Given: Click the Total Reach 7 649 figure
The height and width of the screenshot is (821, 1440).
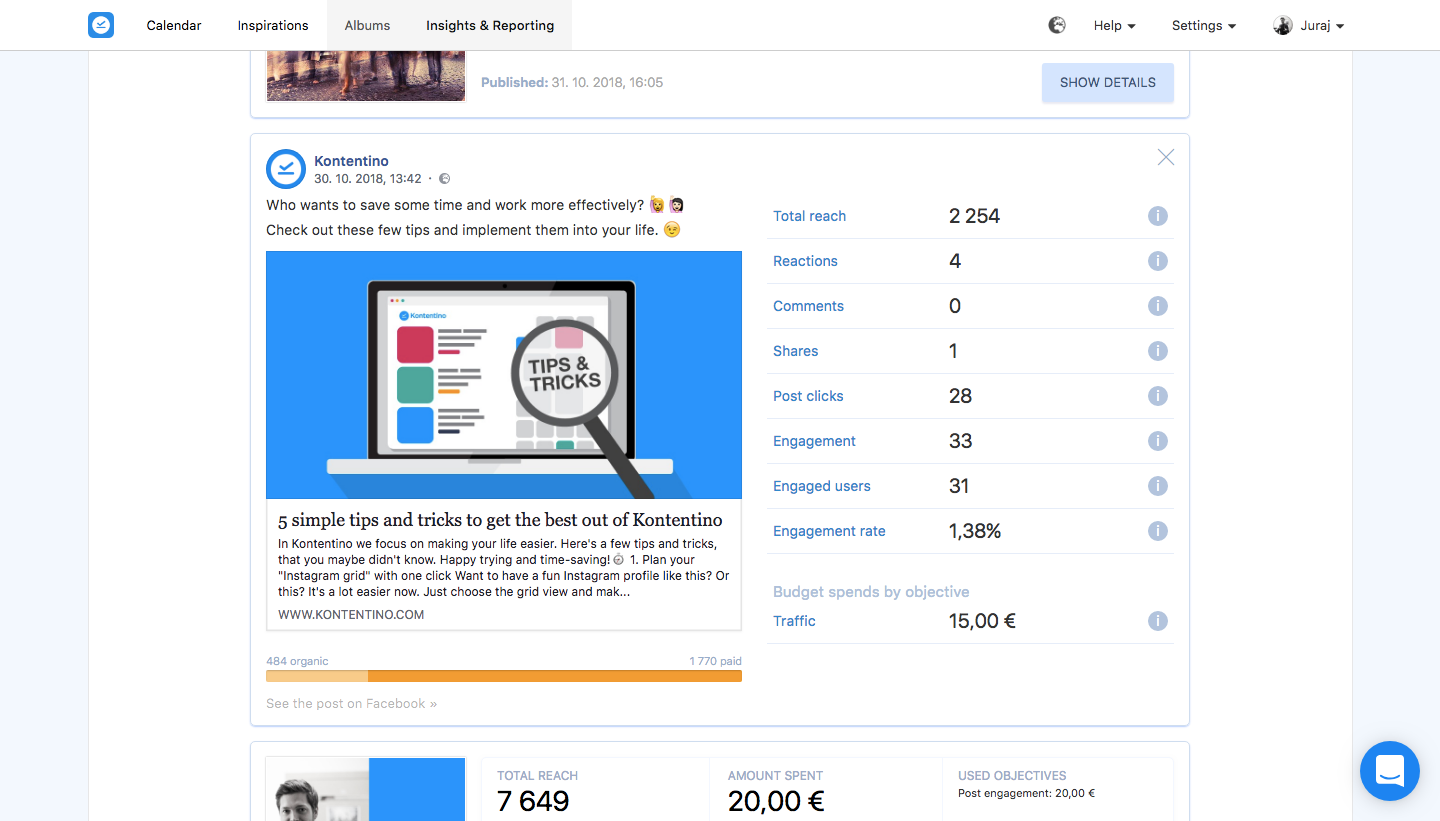Looking at the screenshot, I should point(533,801).
